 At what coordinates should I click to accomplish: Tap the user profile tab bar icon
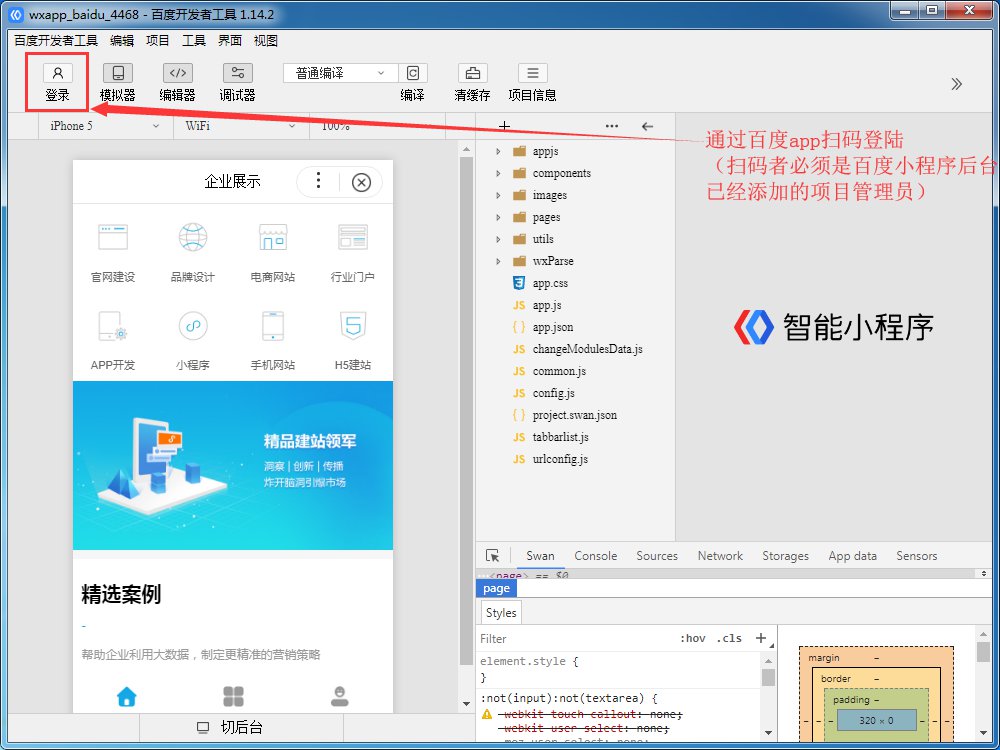coord(340,696)
